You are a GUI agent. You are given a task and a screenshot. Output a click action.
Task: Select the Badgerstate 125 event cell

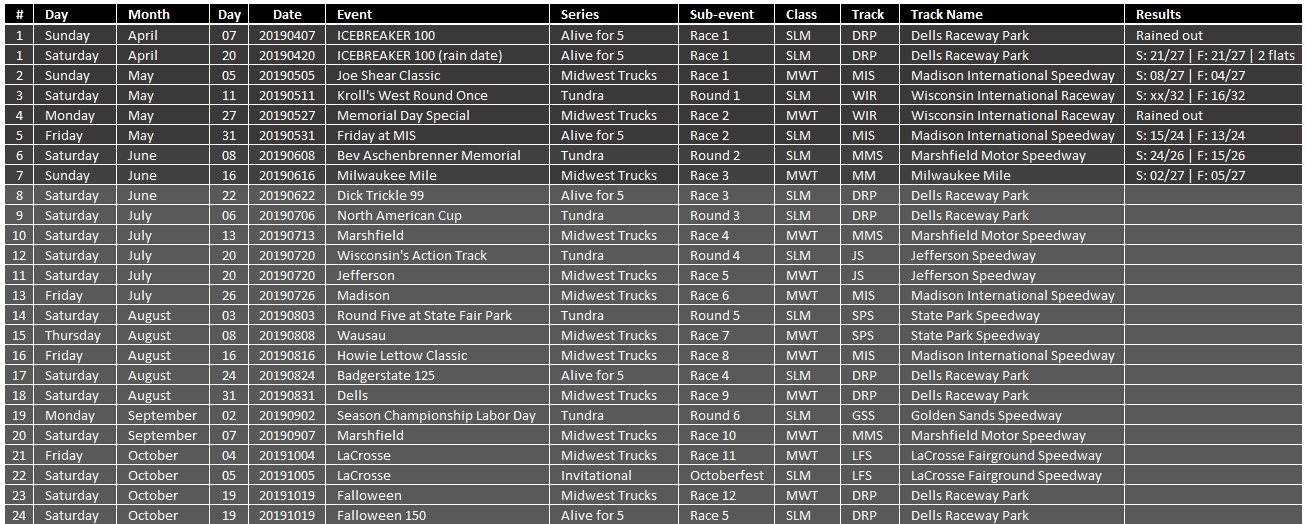(x=442, y=375)
